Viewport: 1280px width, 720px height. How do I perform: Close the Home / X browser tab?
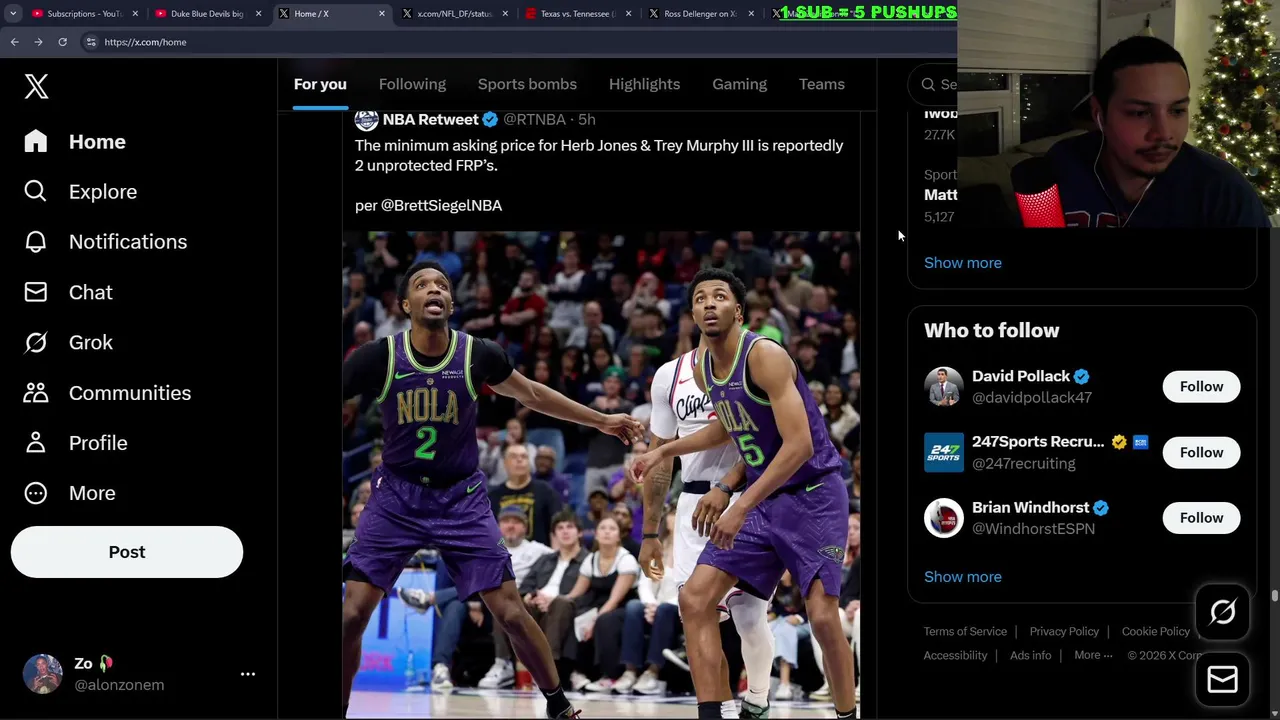(382, 14)
